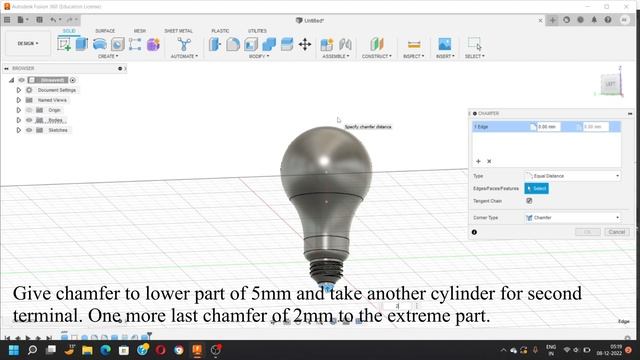Click the Left face of ViewCube
640x360 pixels.
(x=610, y=84)
